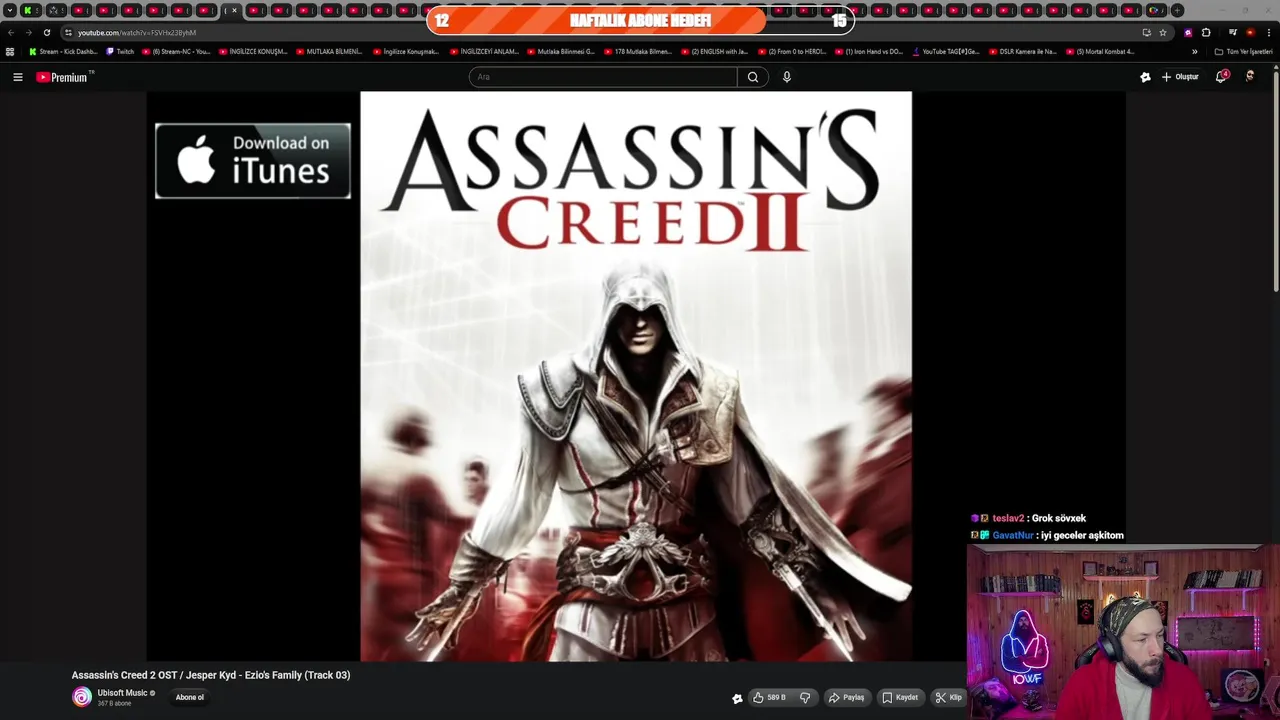This screenshot has width=1280, height=720.
Task: Open the MUTLAKA BİLMENİ... bookmark
Action: 329,51
